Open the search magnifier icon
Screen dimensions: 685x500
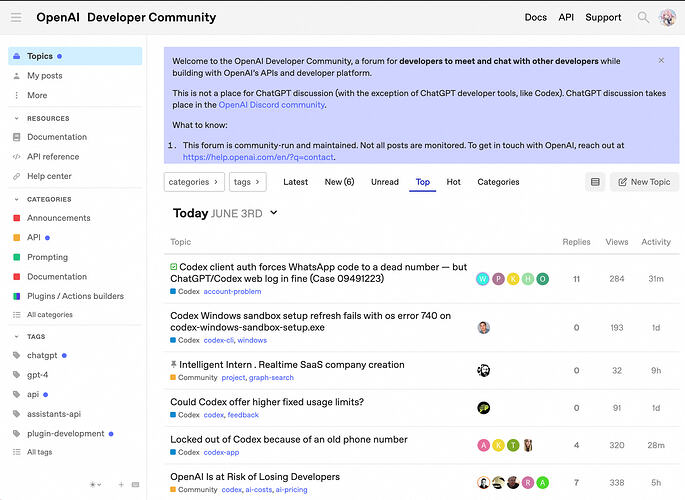coord(643,17)
